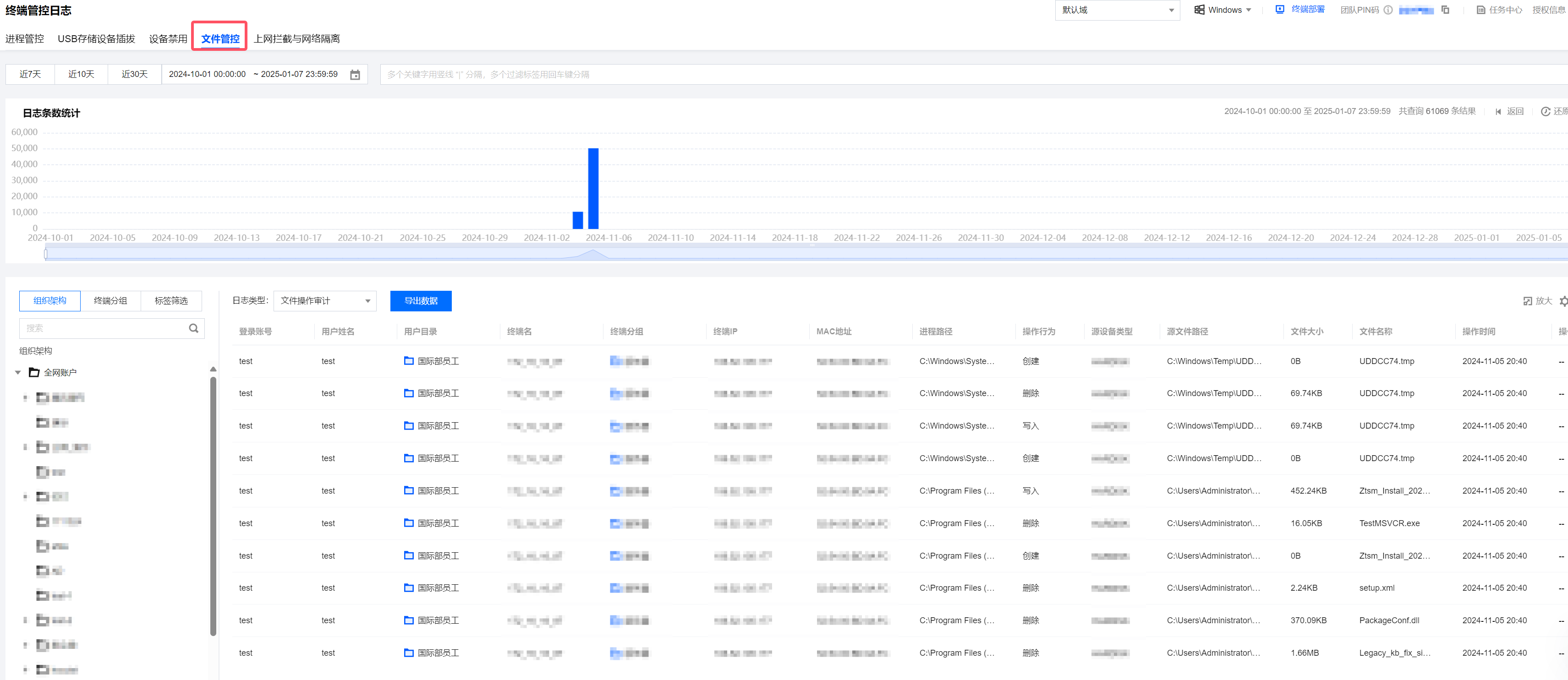Filter logs to 近30天
Screen dimensions: 1568x680
(135, 74)
